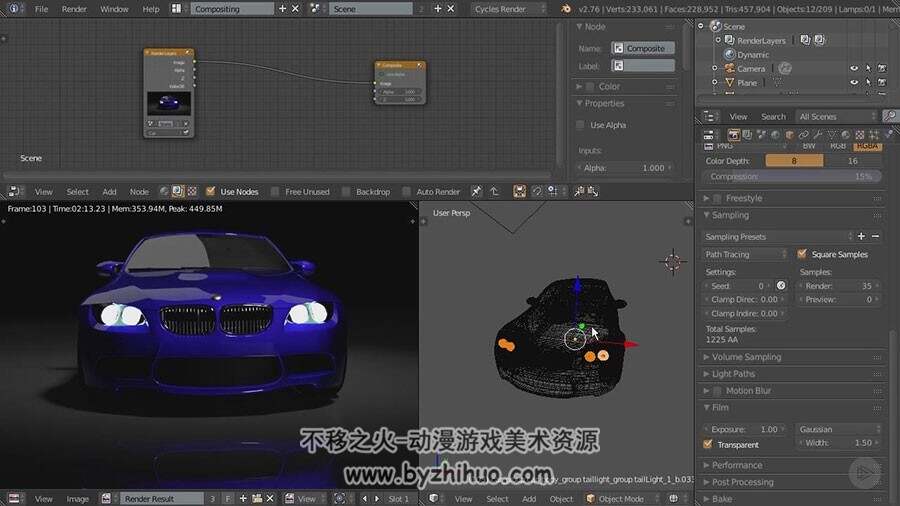Expand the Volume Sampling panel

[x=746, y=357]
